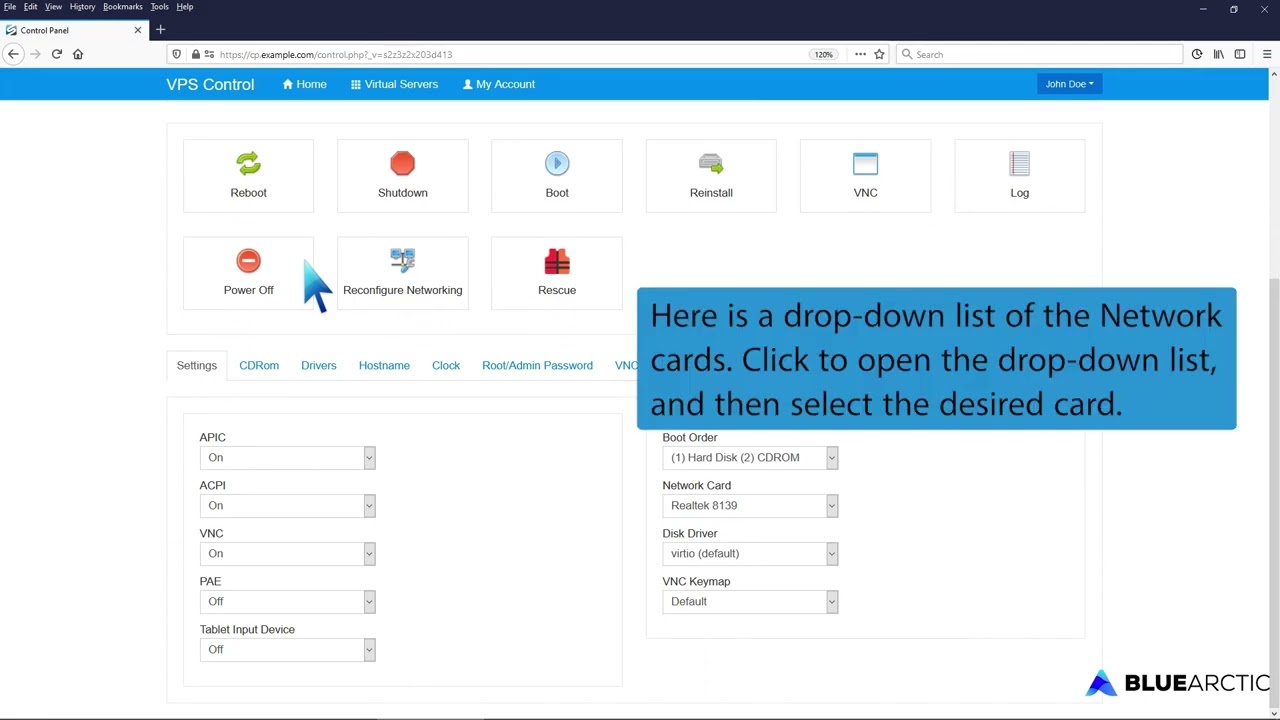Open the Help menu
1280x720 pixels.
pyautogui.click(x=185, y=7)
